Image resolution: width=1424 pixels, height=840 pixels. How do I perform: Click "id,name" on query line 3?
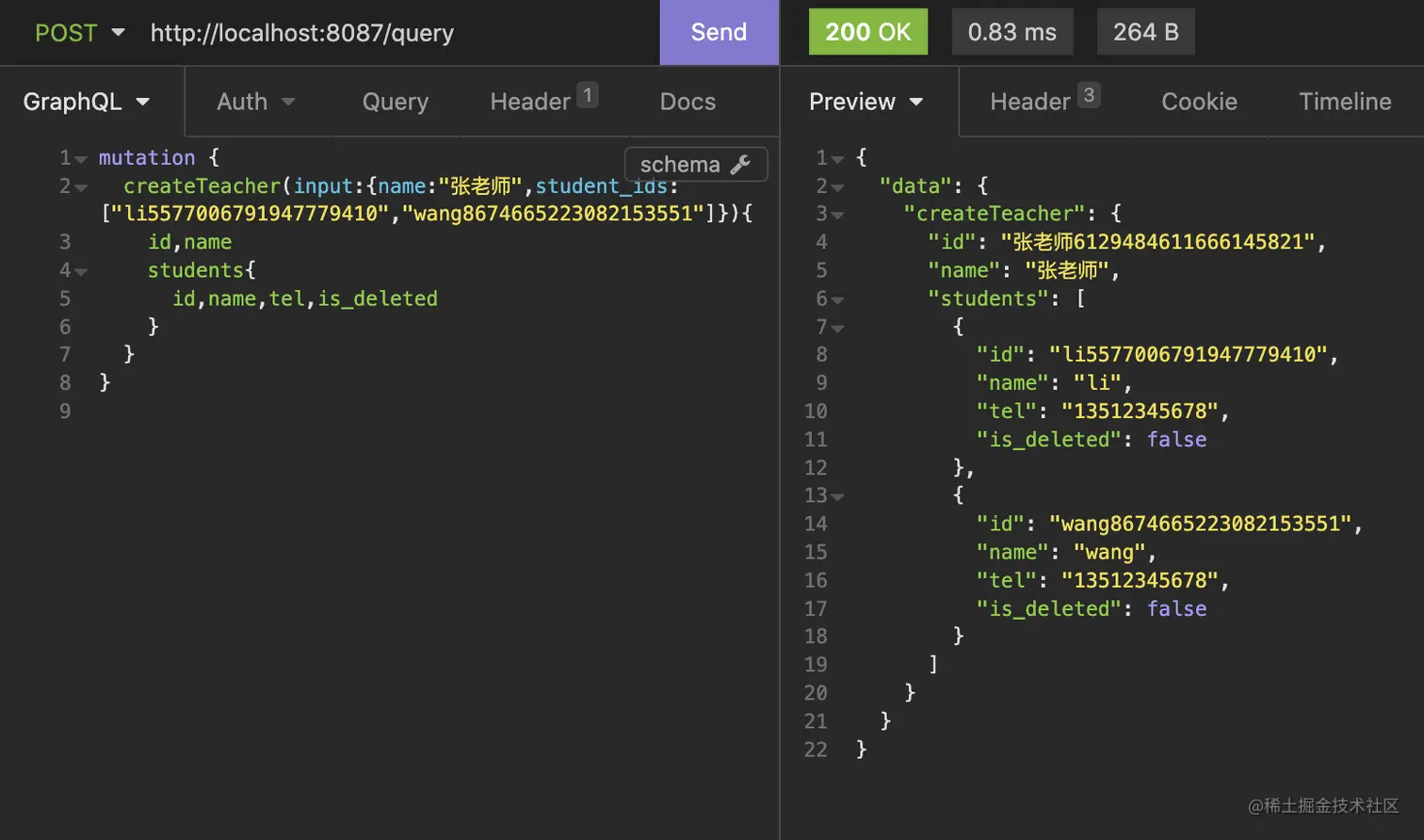189,242
